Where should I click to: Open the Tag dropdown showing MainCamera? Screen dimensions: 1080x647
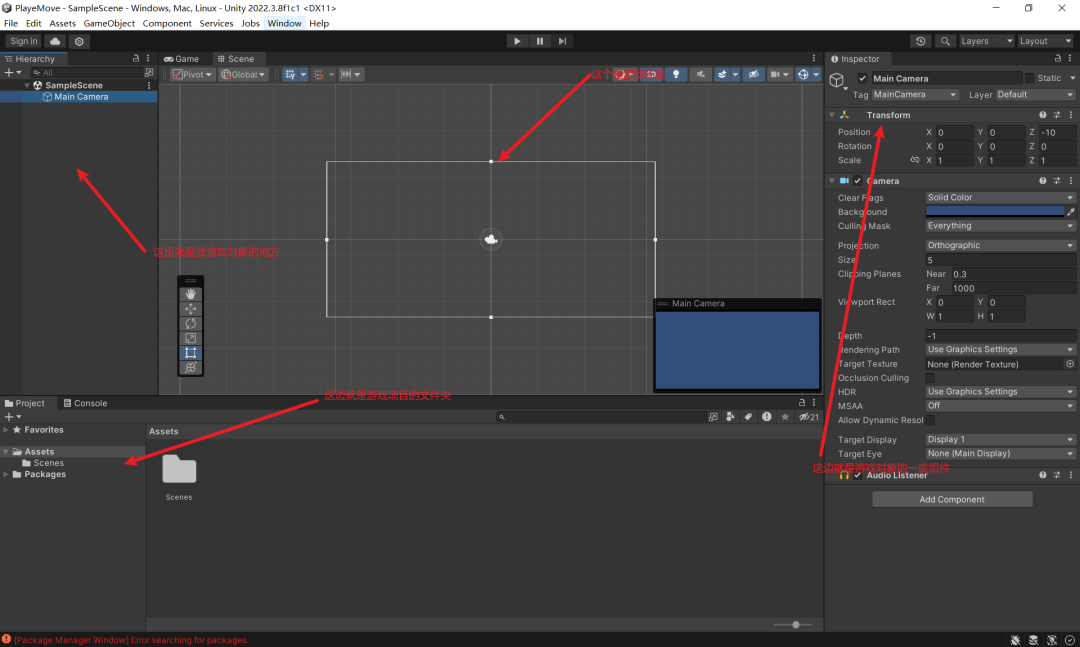click(x=915, y=94)
